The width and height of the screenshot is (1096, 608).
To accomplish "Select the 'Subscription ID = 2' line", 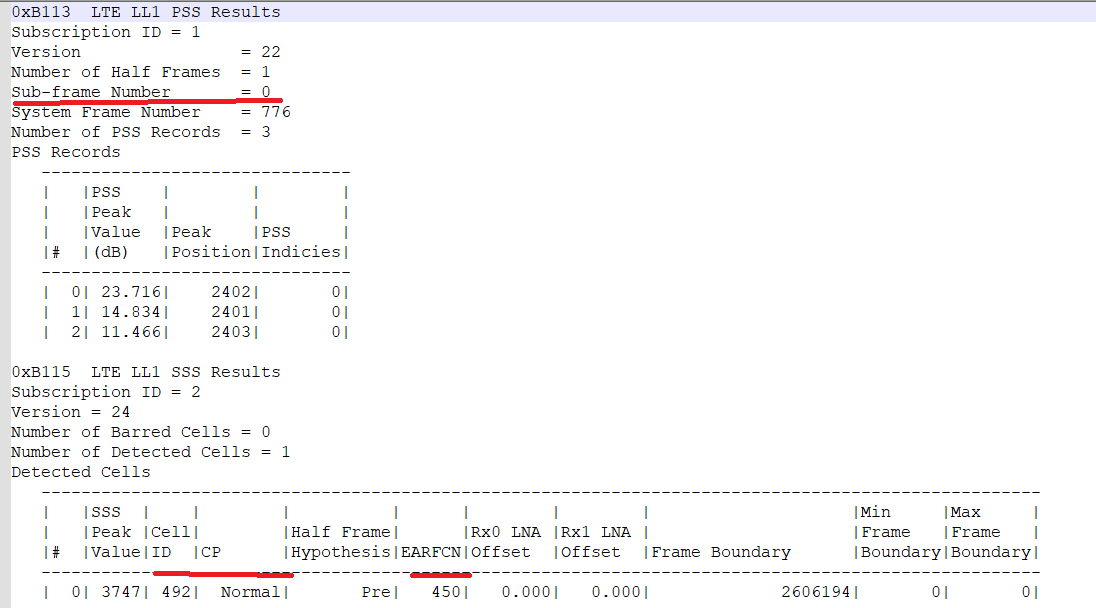I will point(106,392).
